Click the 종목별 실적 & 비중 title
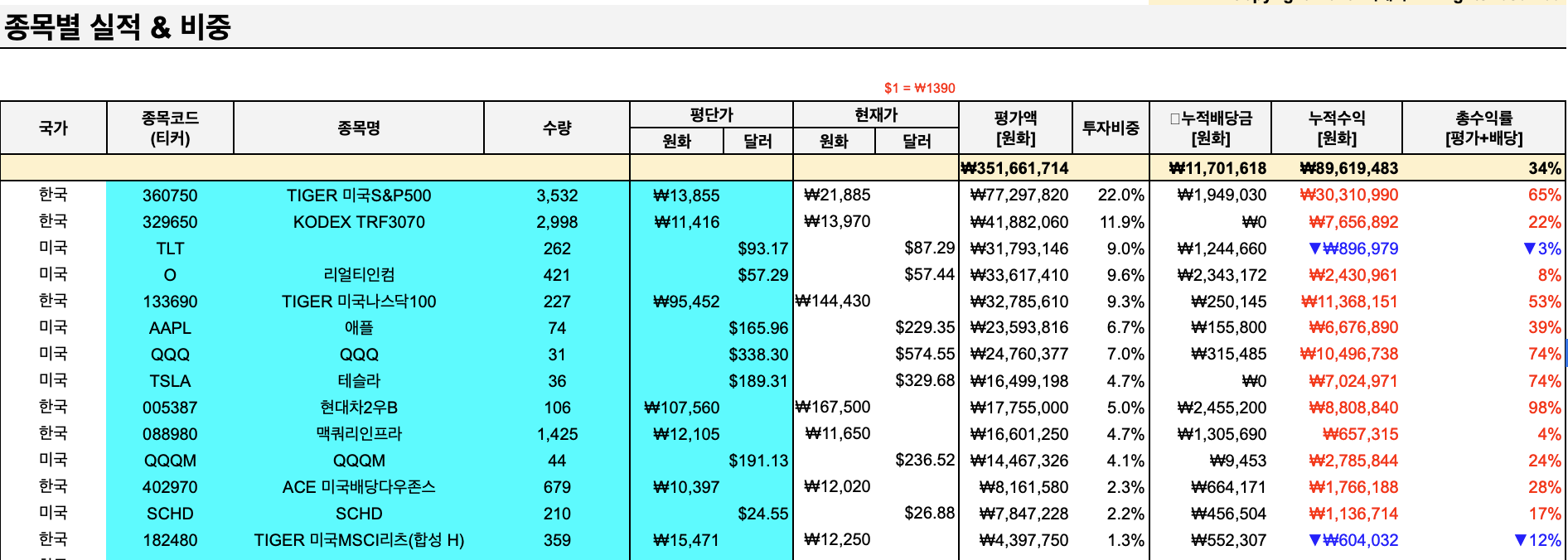The image size is (1568, 560). tap(118, 27)
